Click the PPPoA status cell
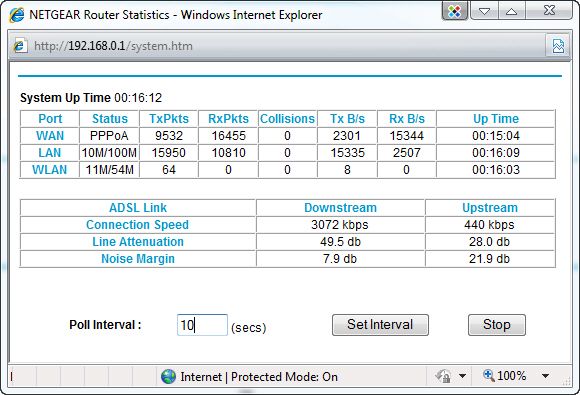Viewport: 580px width, 395px height. [109, 136]
